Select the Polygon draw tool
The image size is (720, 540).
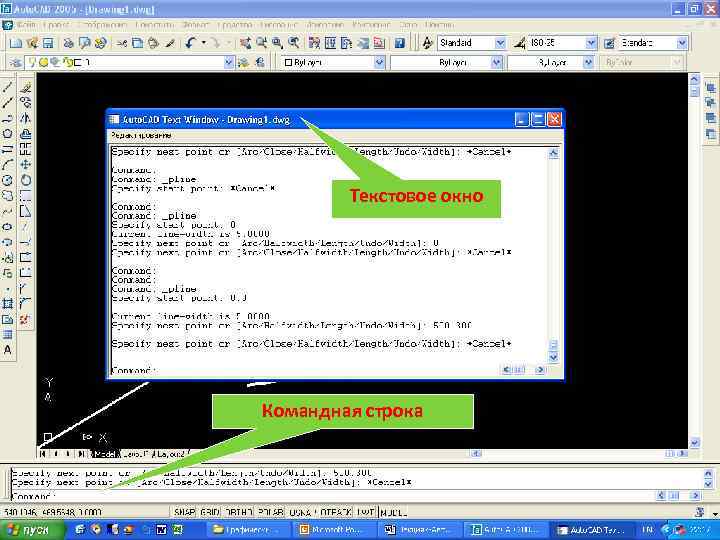click(7, 134)
